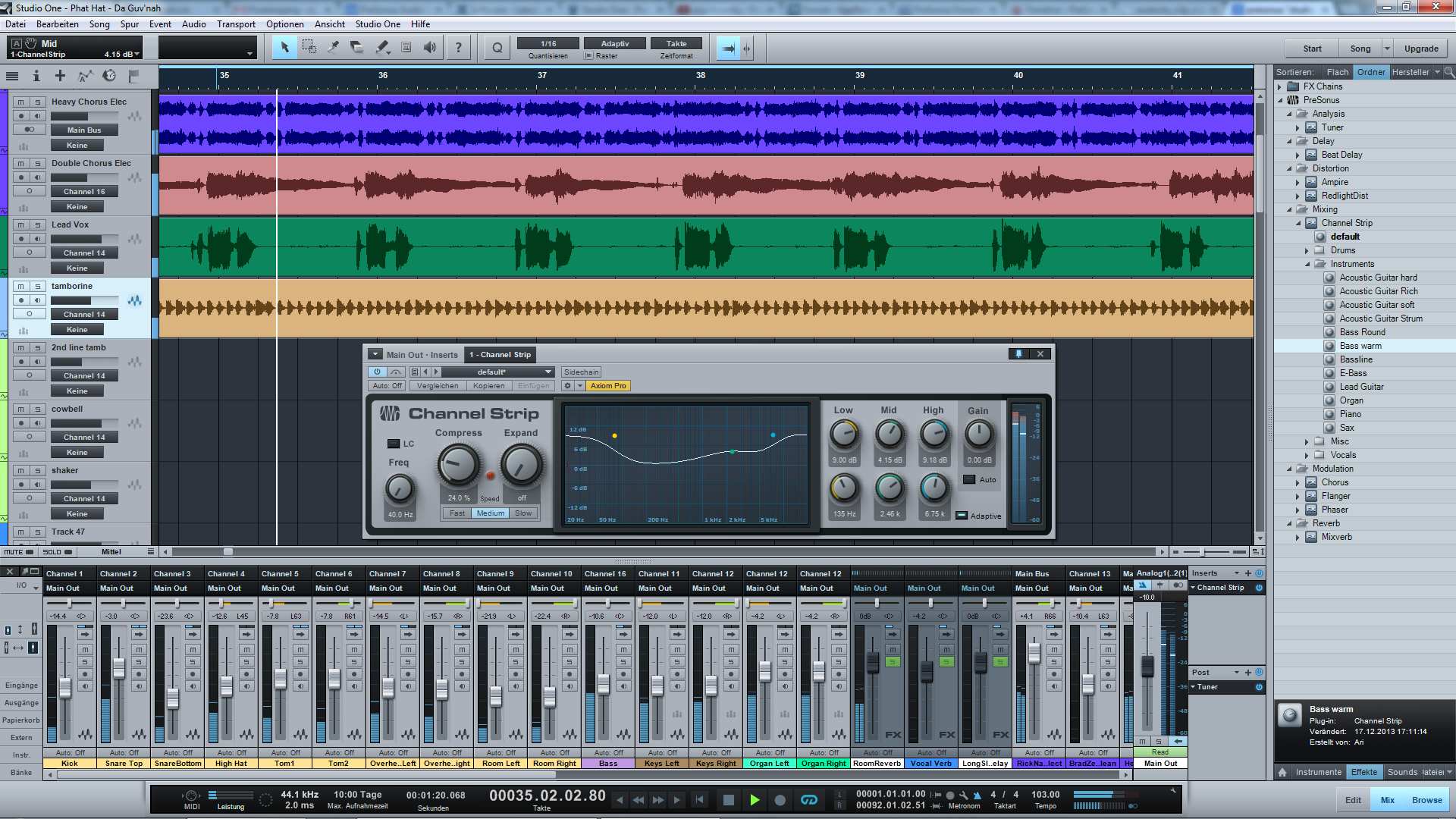
Task: Pin the Channel Strip plugin window
Action: pyautogui.click(x=1018, y=354)
